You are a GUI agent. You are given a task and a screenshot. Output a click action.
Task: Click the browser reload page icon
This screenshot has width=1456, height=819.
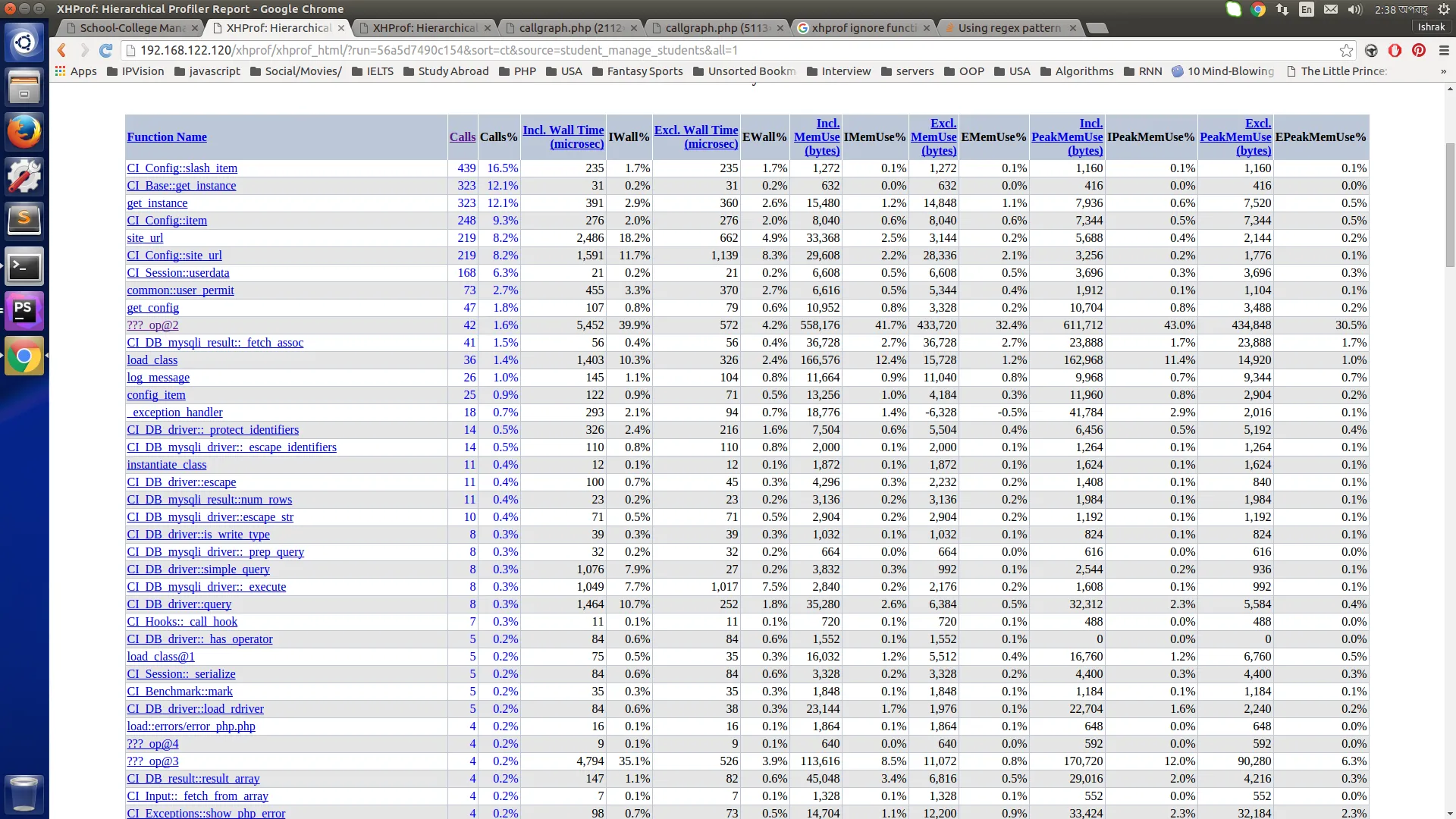[x=106, y=50]
